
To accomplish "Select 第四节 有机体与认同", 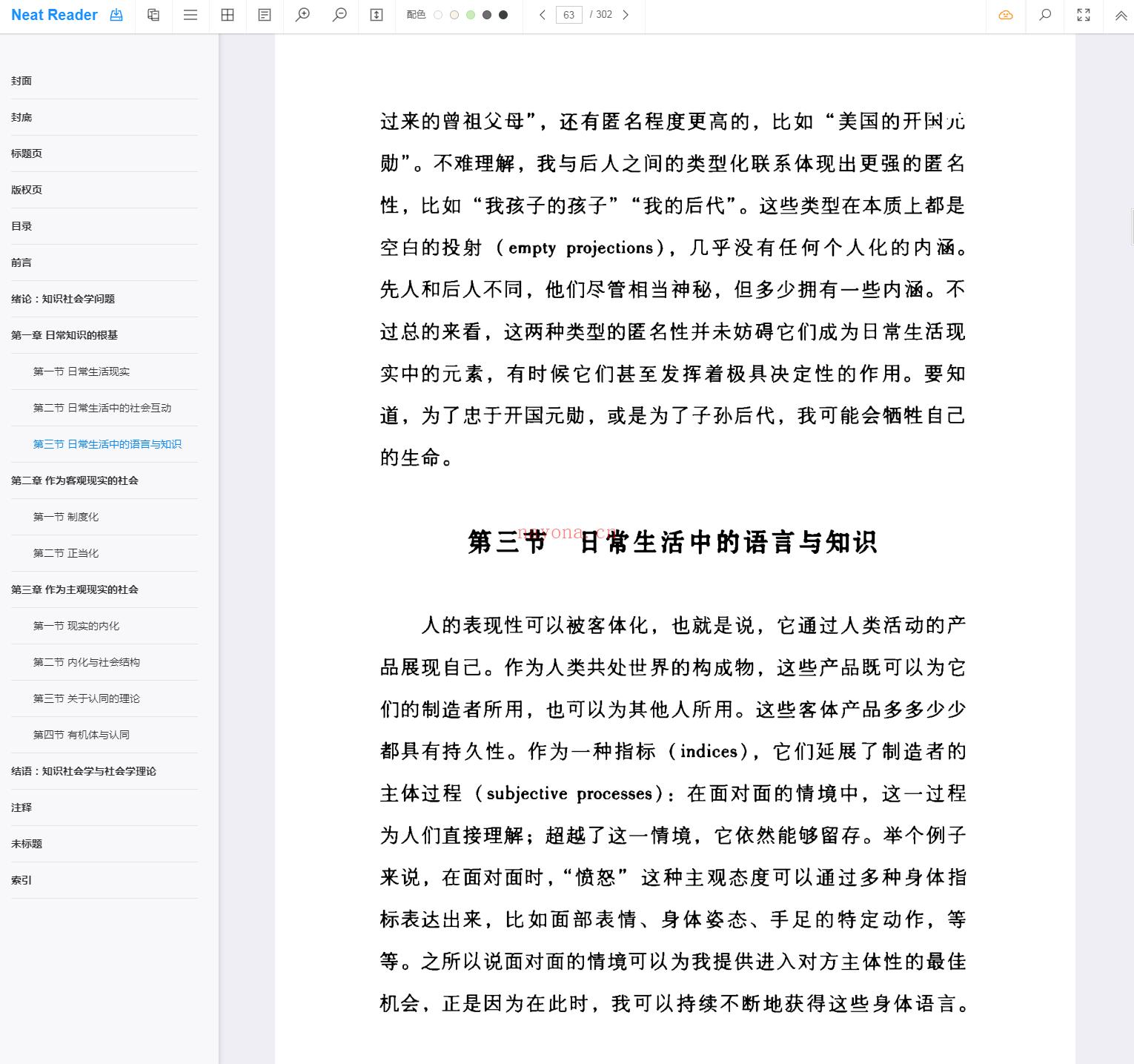I will pyautogui.click(x=82, y=735).
